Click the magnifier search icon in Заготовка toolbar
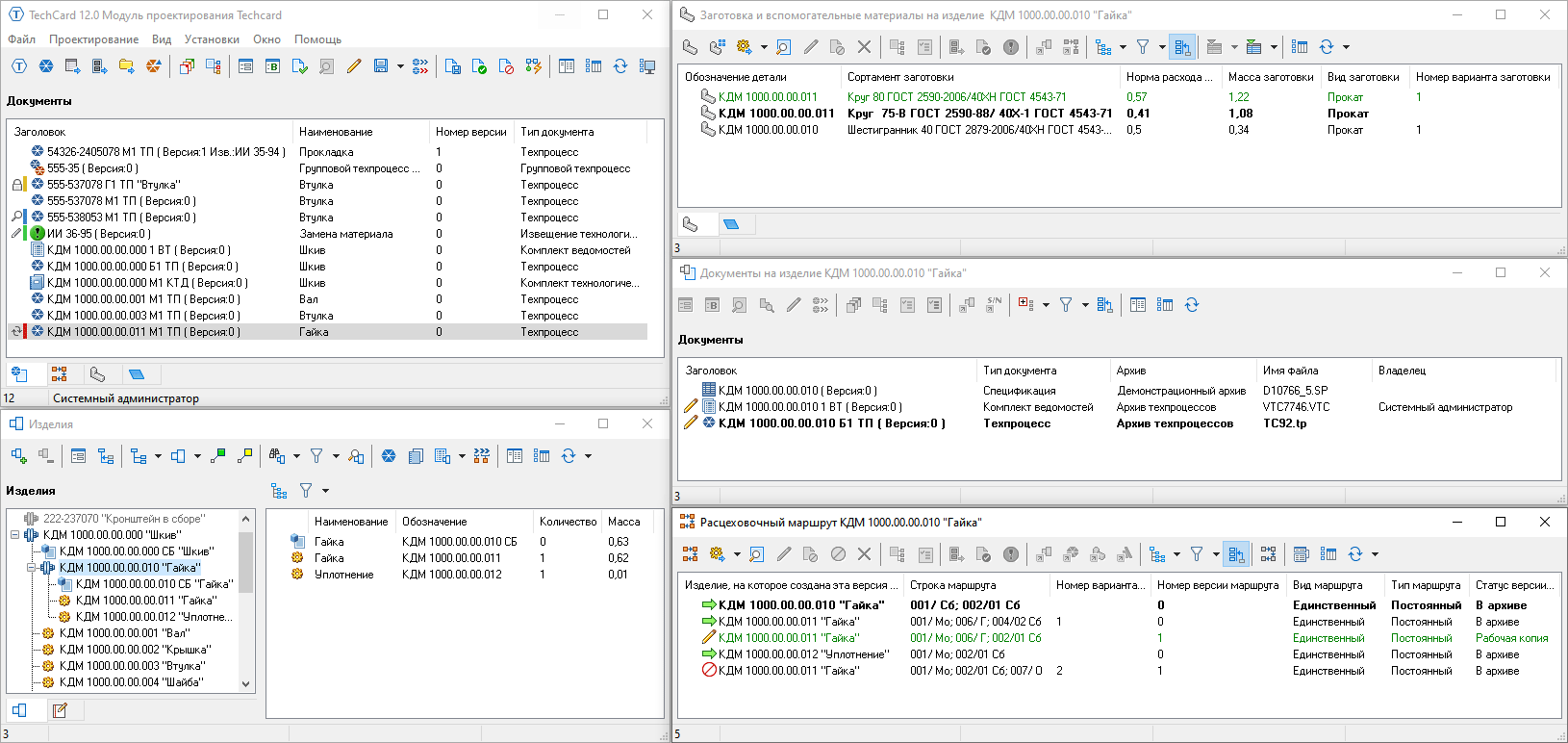The width and height of the screenshot is (1568, 743). (x=783, y=47)
